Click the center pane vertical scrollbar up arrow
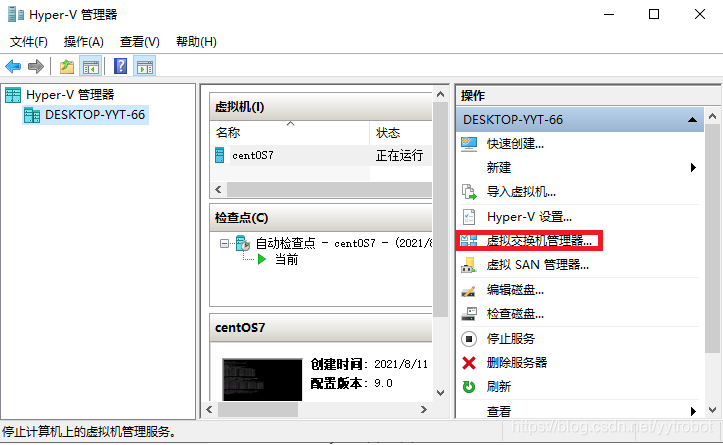The height and width of the screenshot is (445, 723). pyautogui.click(x=440, y=95)
